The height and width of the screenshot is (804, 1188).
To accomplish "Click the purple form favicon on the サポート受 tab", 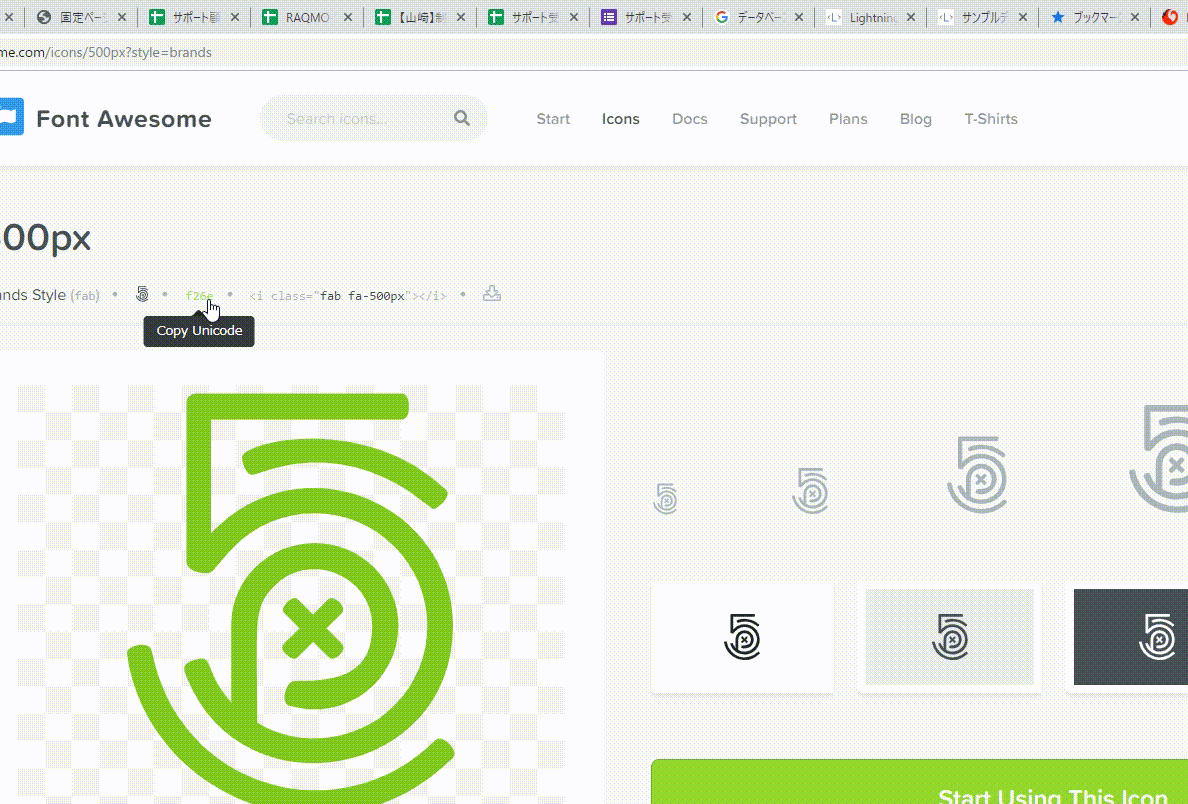I will [609, 17].
